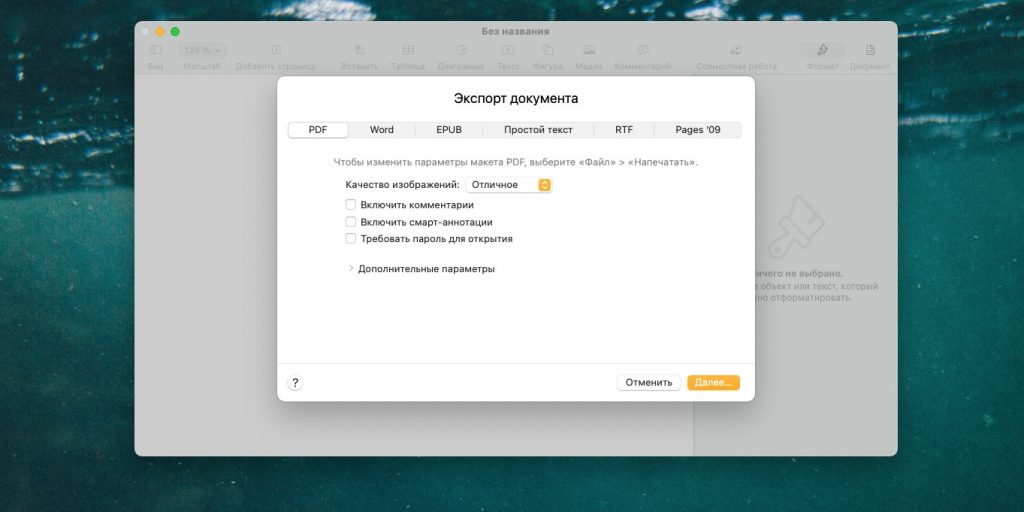
Task: Switch to the EPUB export tab
Action: (x=449, y=130)
